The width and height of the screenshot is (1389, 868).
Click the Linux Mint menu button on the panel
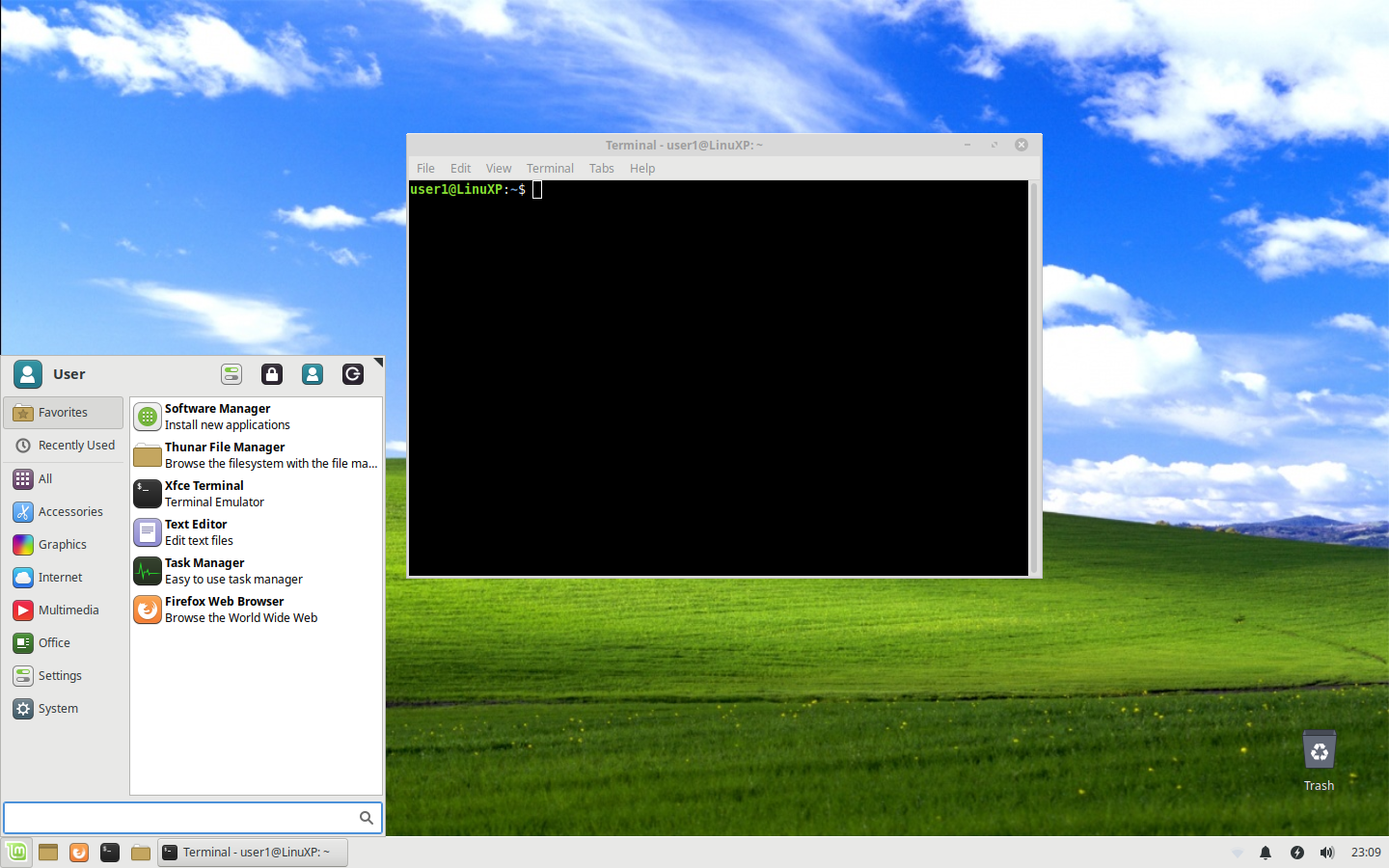tap(16, 852)
